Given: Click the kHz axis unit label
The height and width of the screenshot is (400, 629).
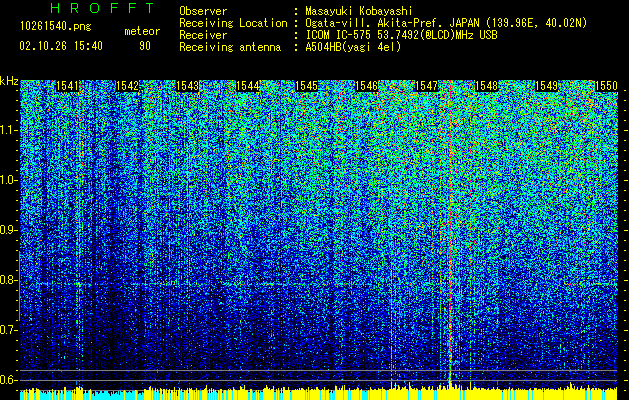Looking at the screenshot, I should tap(9, 81).
